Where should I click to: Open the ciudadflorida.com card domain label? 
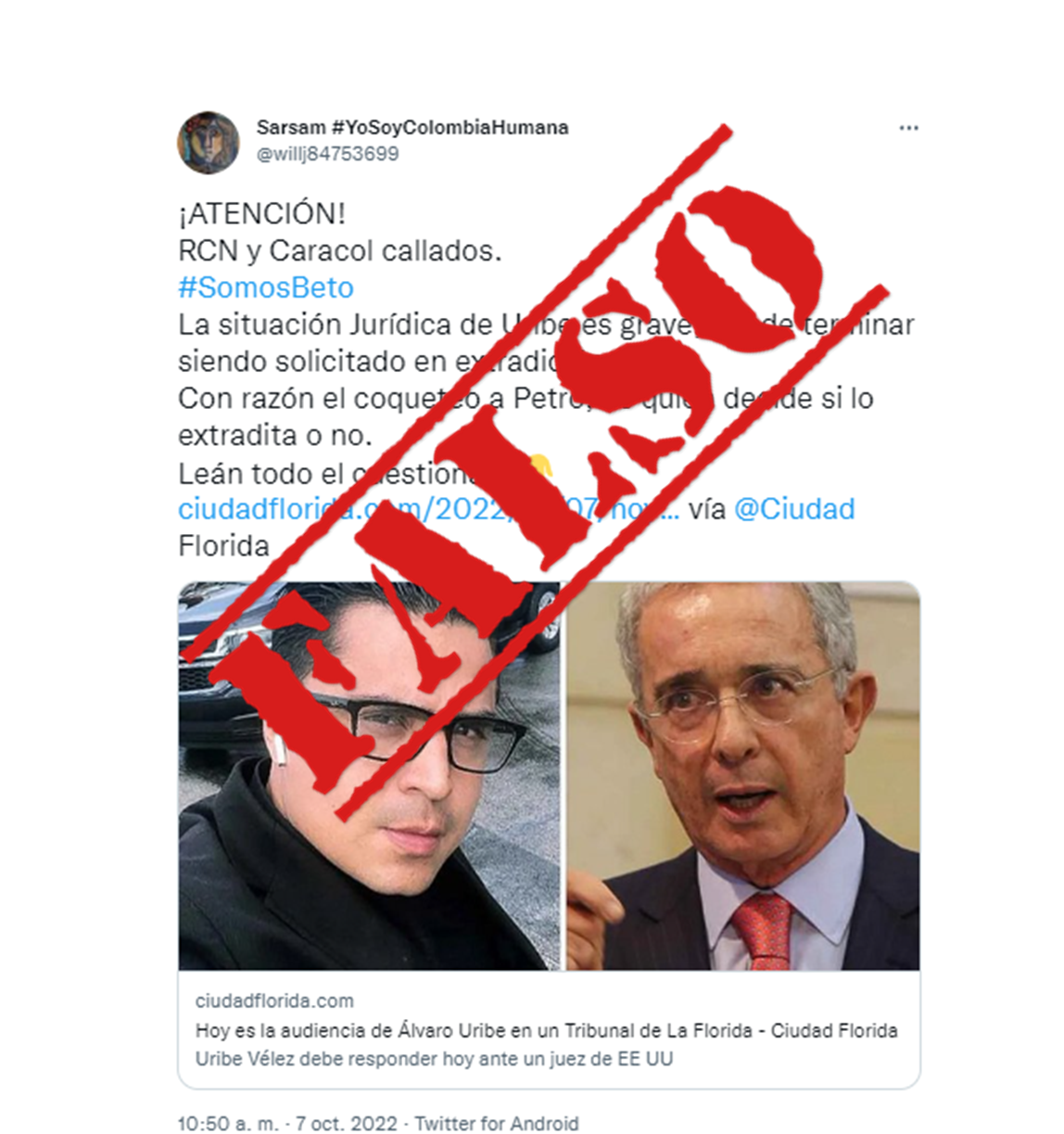(x=274, y=1000)
